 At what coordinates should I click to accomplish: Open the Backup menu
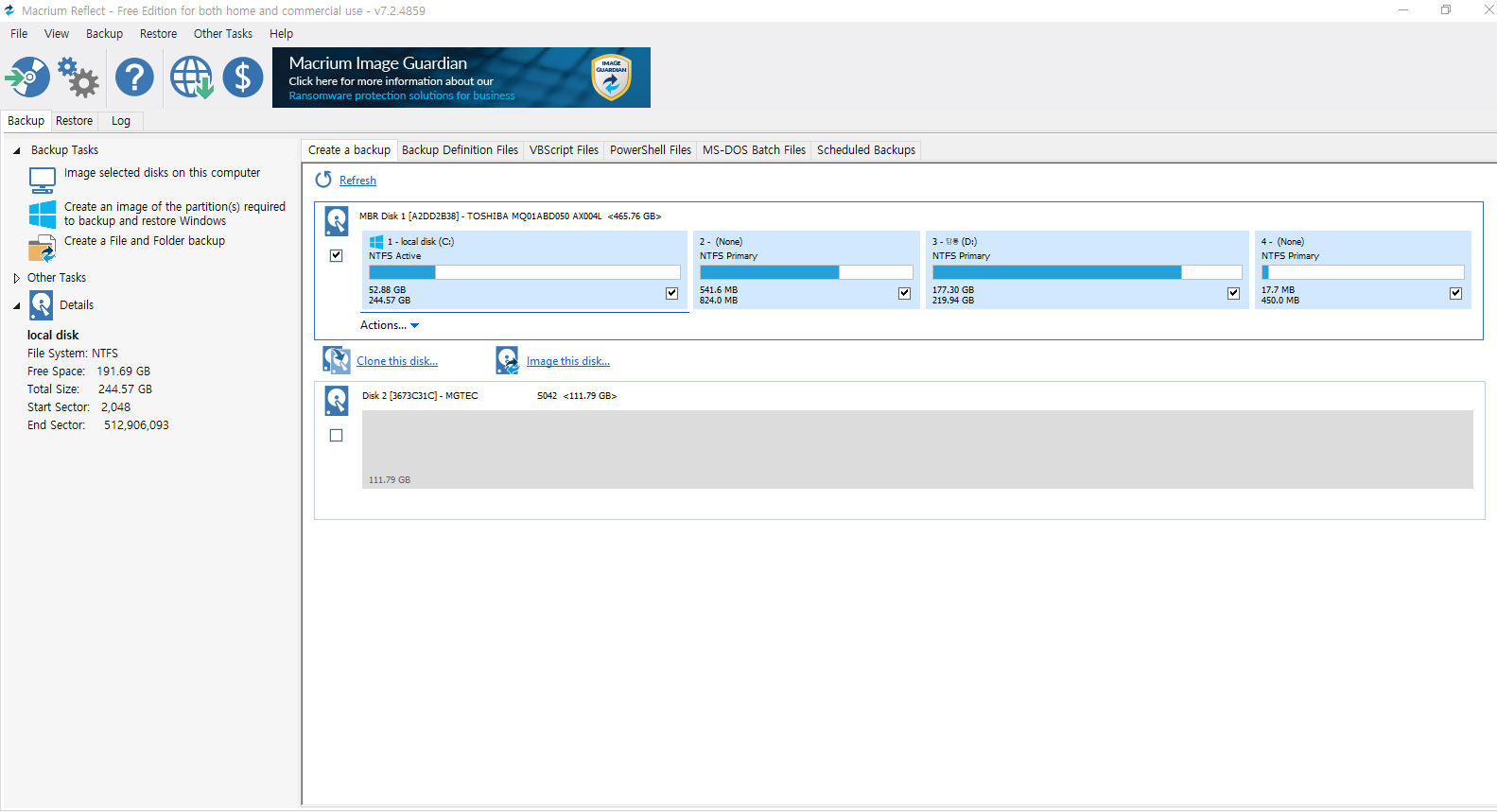coord(104,33)
